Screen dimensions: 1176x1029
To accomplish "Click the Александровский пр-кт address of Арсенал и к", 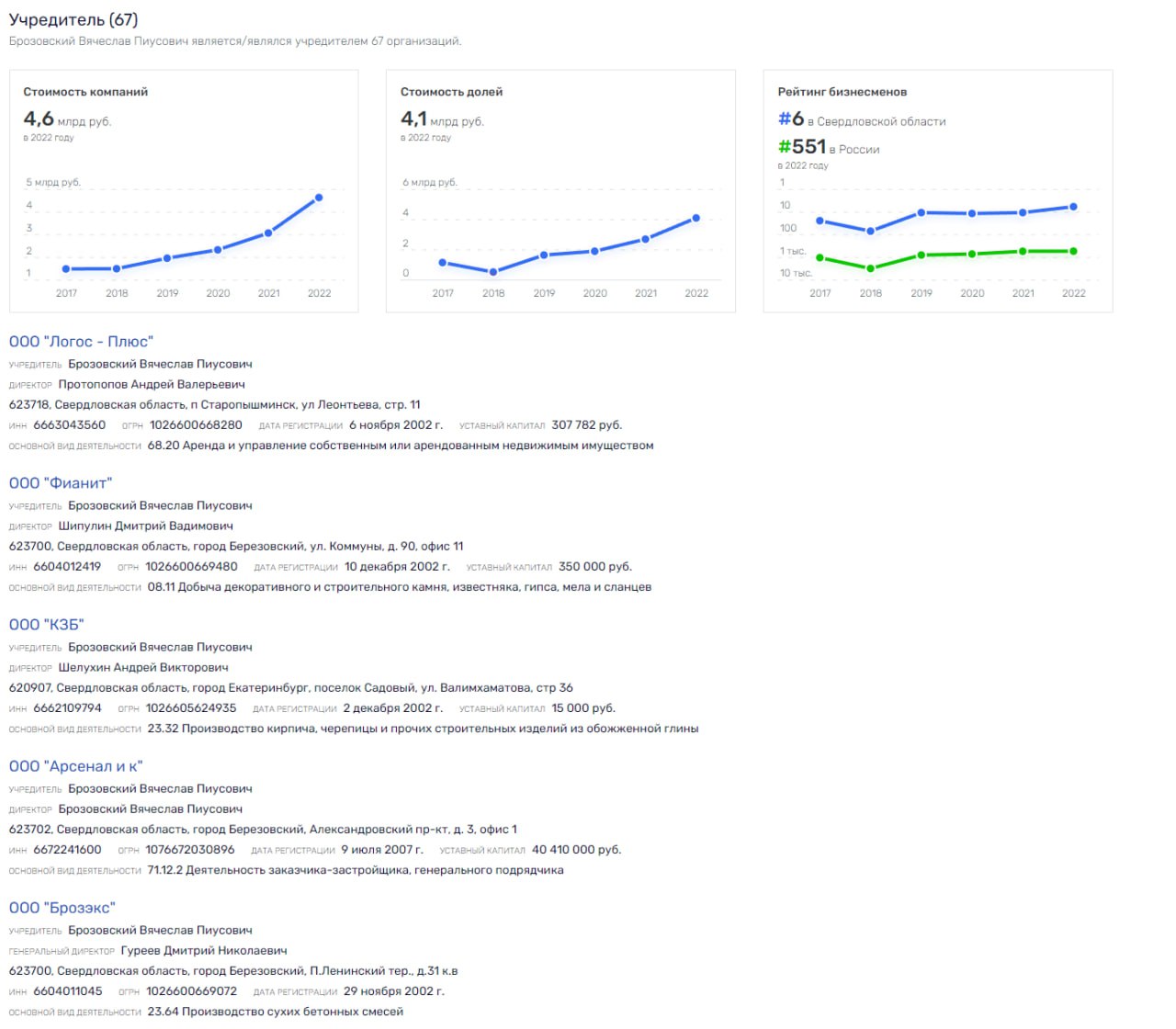I will point(263,830).
